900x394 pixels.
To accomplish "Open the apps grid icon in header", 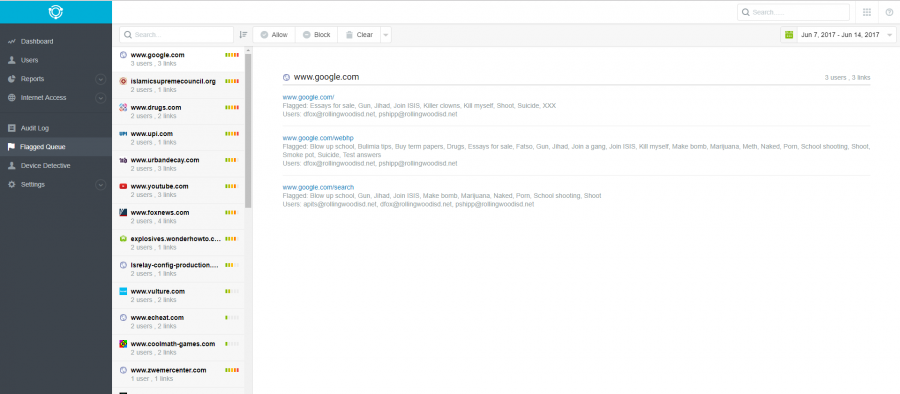I will (867, 12).
